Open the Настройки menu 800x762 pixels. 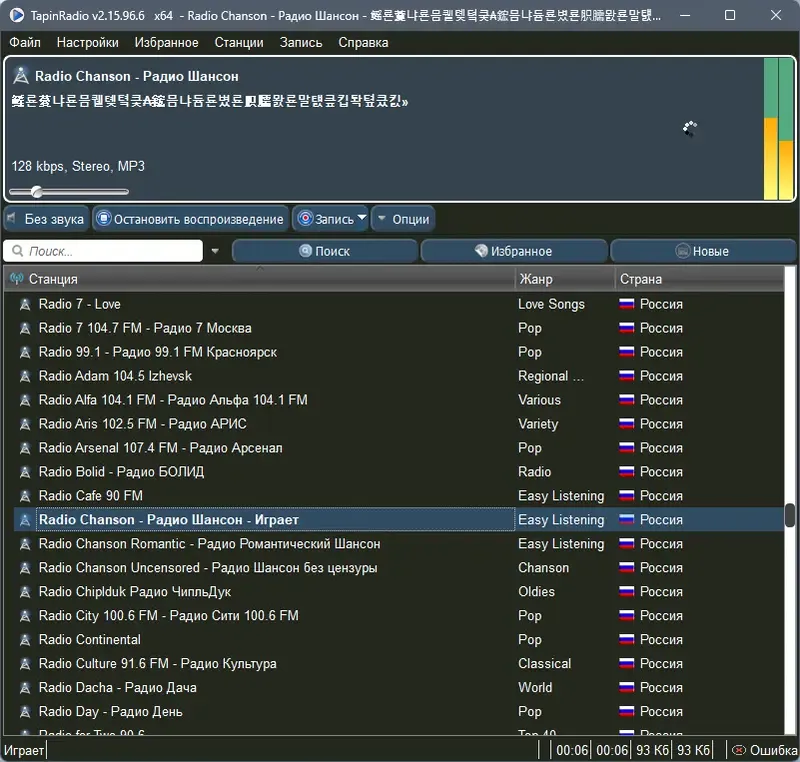pyautogui.click(x=87, y=42)
